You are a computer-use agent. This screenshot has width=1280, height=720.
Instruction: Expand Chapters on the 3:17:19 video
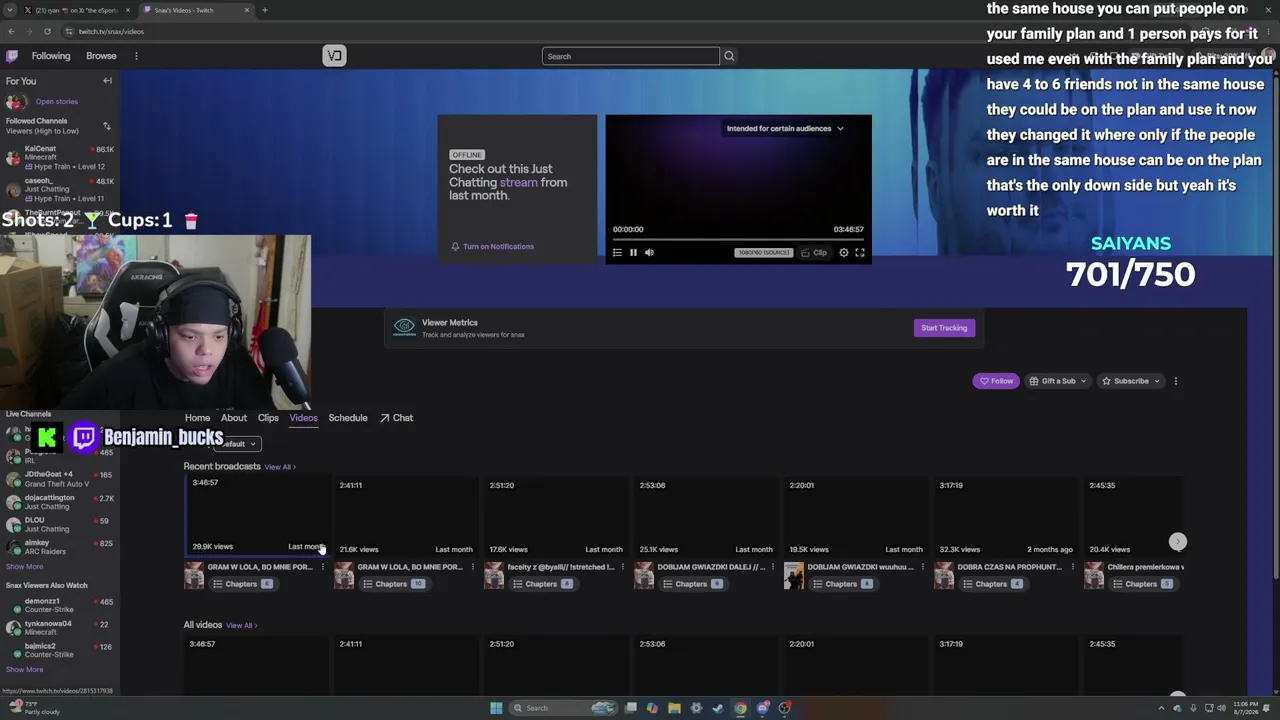tap(993, 584)
